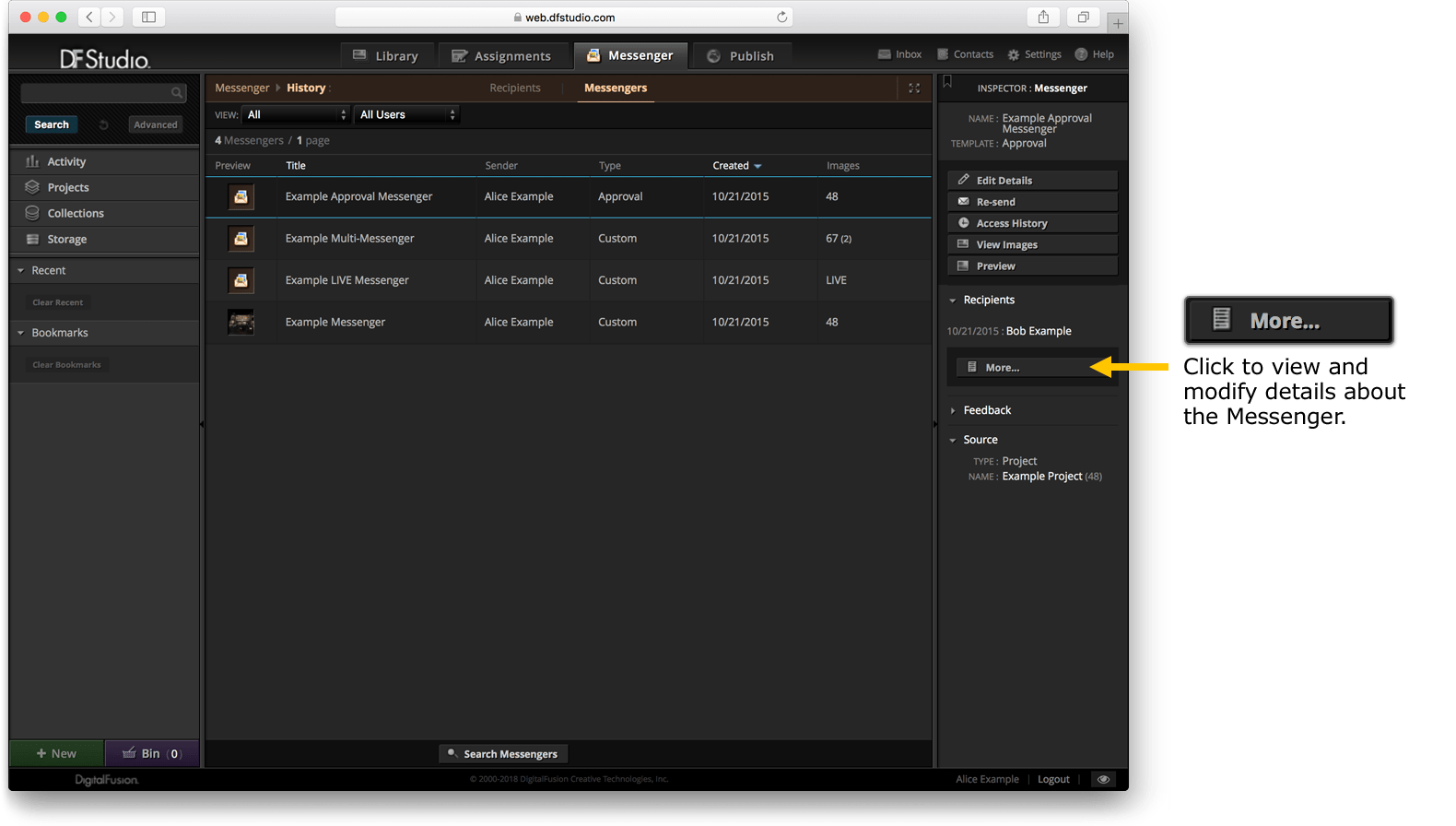Click Alice Example account link
This screenshot has height=826, width=1456.
click(987, 779)
